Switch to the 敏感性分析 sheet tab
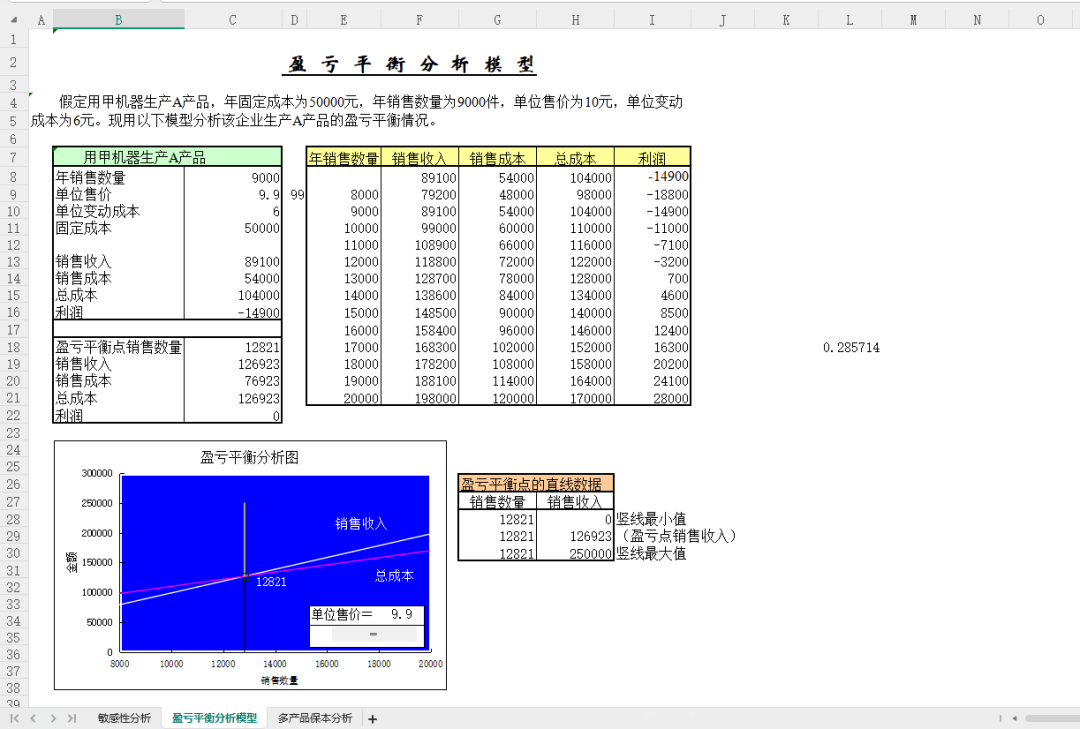1080x729 pixels. coord(124,718)
